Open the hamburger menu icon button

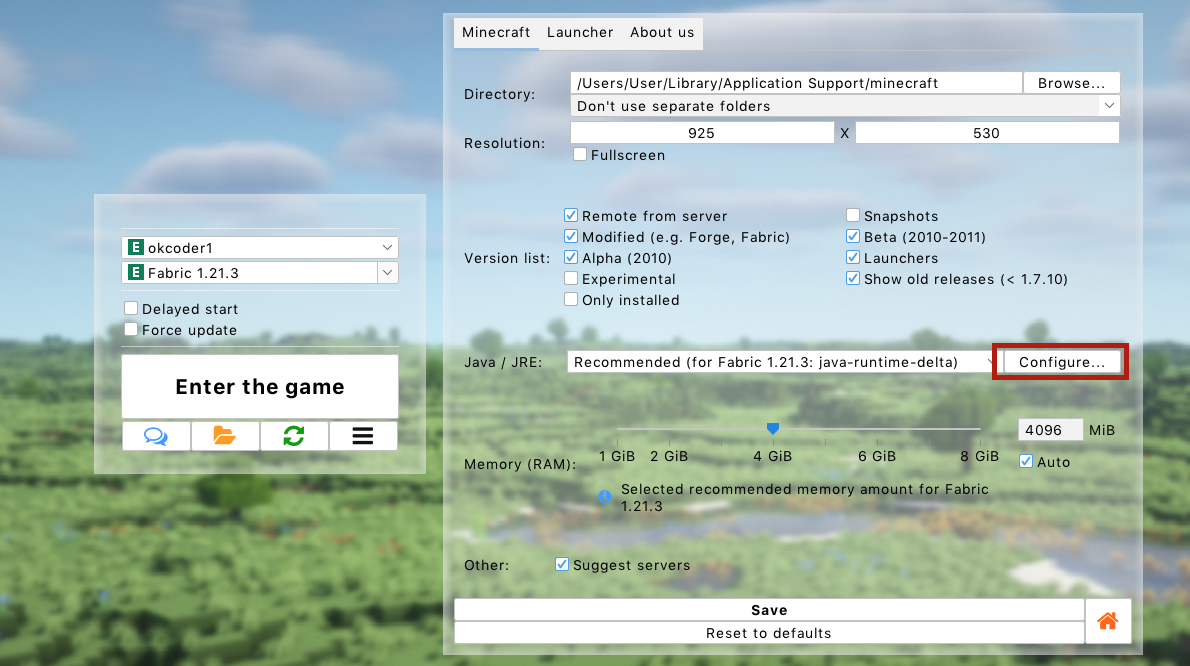pos(363,436)
